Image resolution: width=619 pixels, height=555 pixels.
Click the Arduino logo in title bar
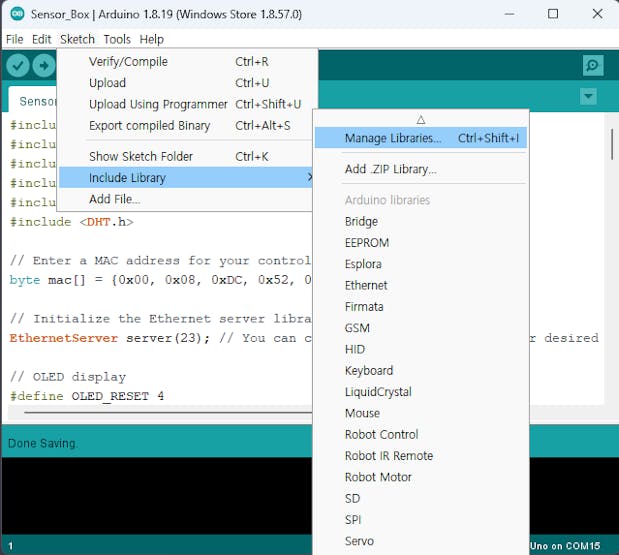pyautogui.click(x=17, y=14)
